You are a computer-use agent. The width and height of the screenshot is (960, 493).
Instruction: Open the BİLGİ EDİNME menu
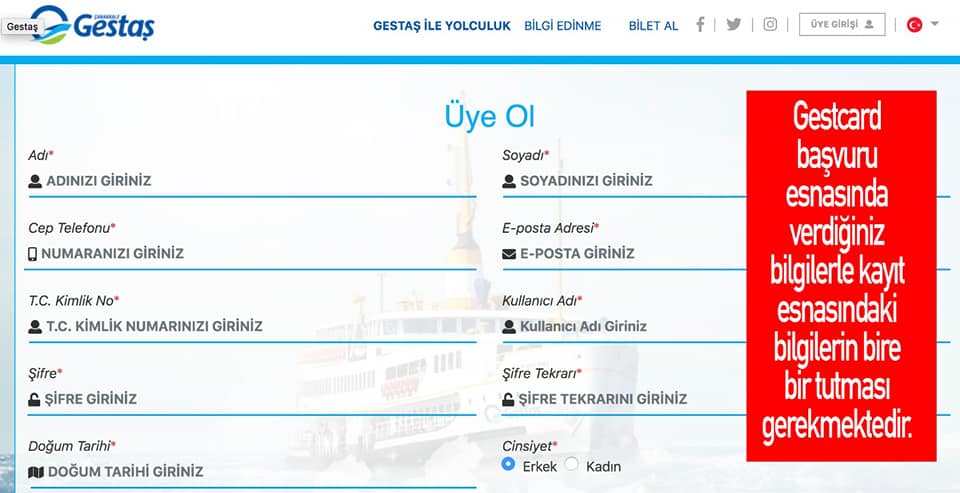[x=563, y=26]
